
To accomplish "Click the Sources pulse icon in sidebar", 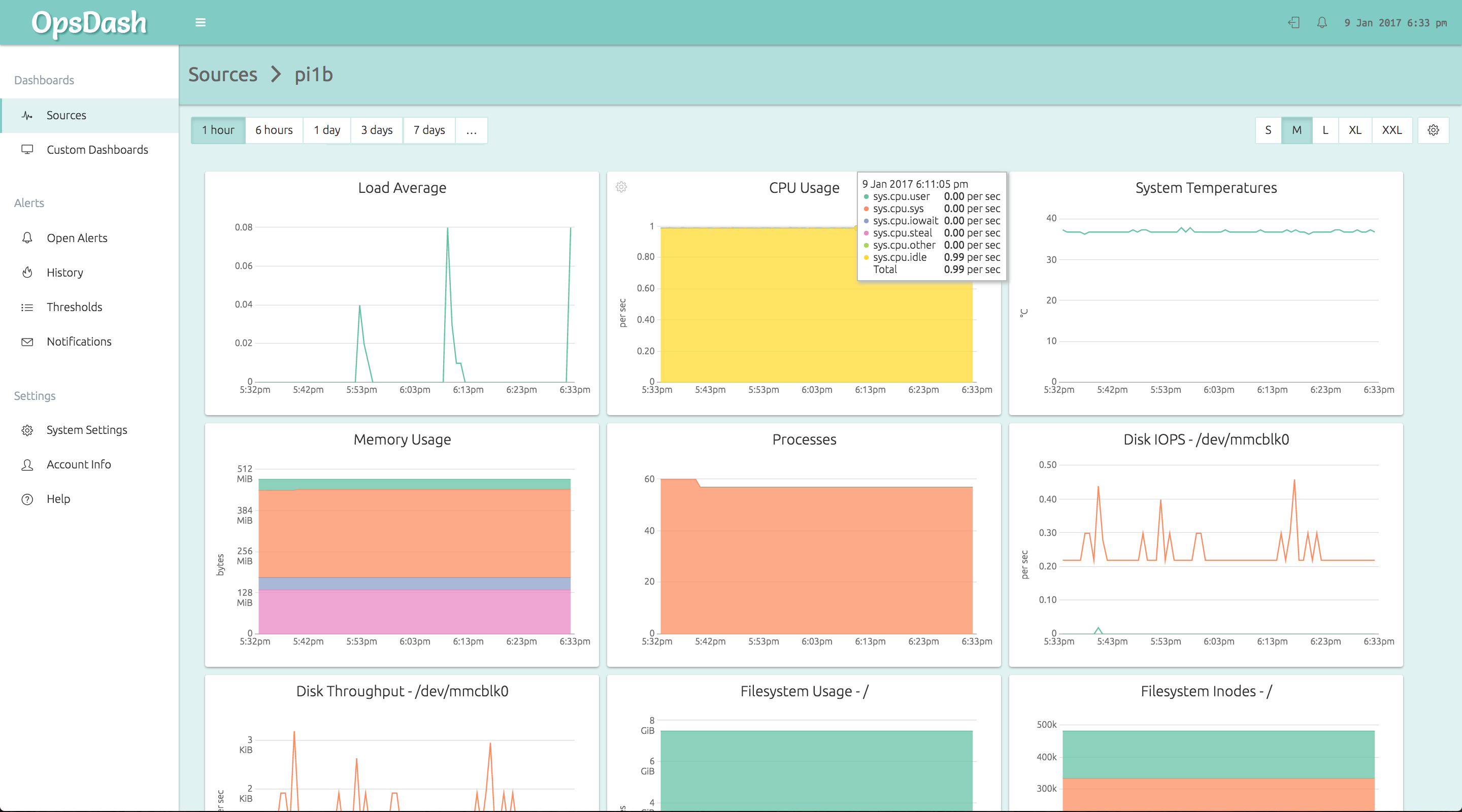I will [27, 116].
